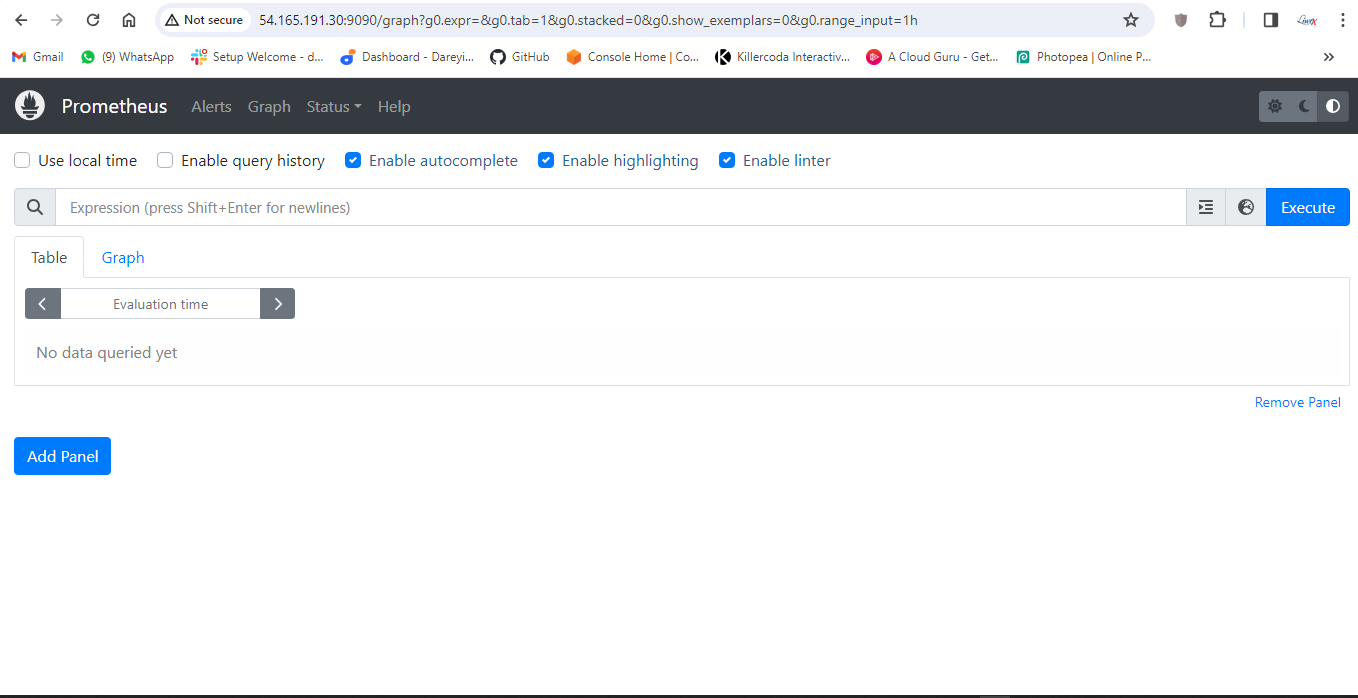Switch to the Graph tab
The height and width of the screenshot is (698, 1358).
pyautogui.click(x=123, y=258)
